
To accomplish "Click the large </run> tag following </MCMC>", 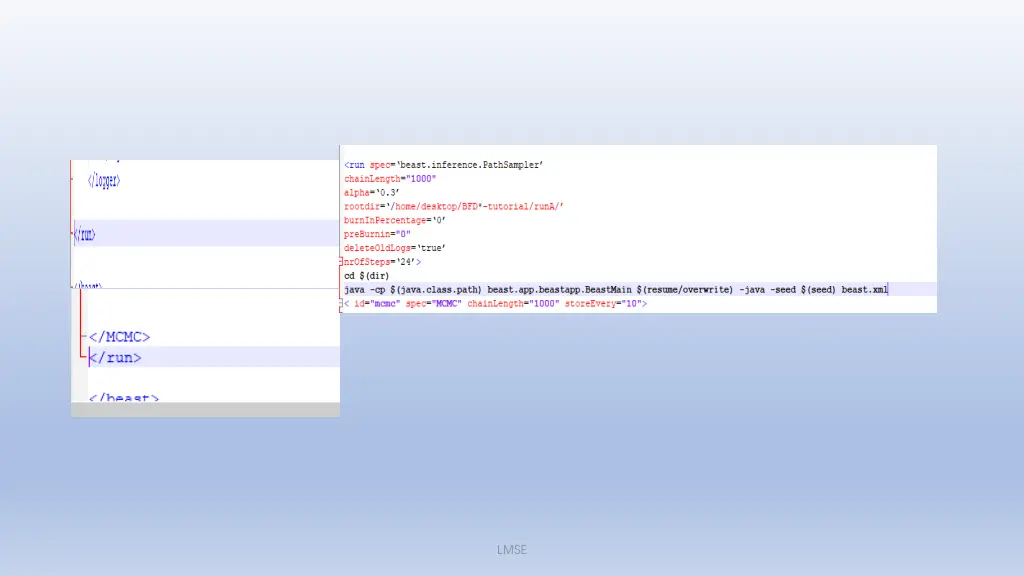I will click(115, 358).
